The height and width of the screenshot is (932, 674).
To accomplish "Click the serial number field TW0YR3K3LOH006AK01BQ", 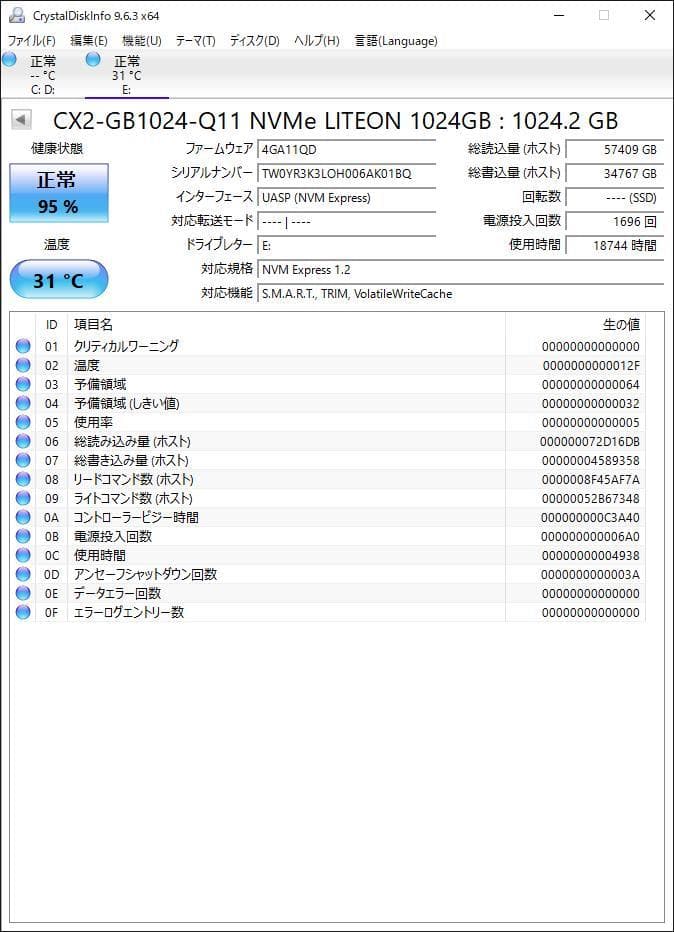I will (x=347, y=174).
